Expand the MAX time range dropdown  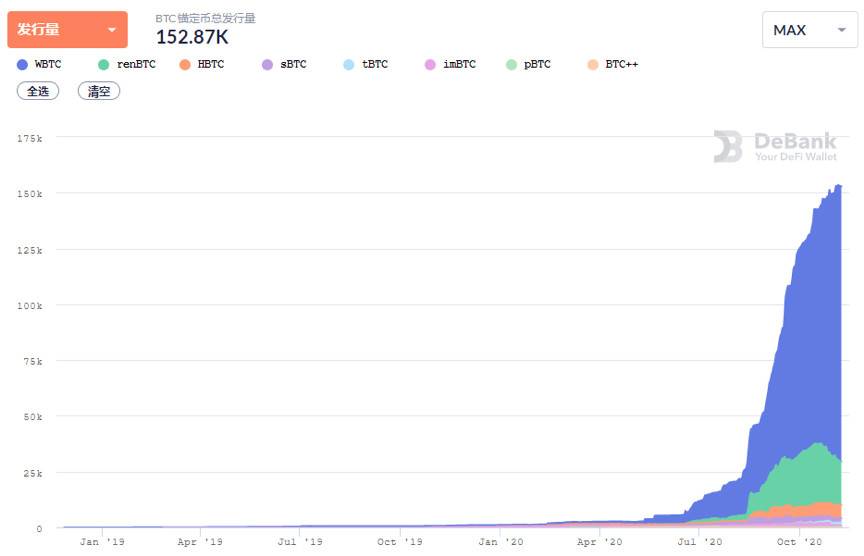point(808,30)
